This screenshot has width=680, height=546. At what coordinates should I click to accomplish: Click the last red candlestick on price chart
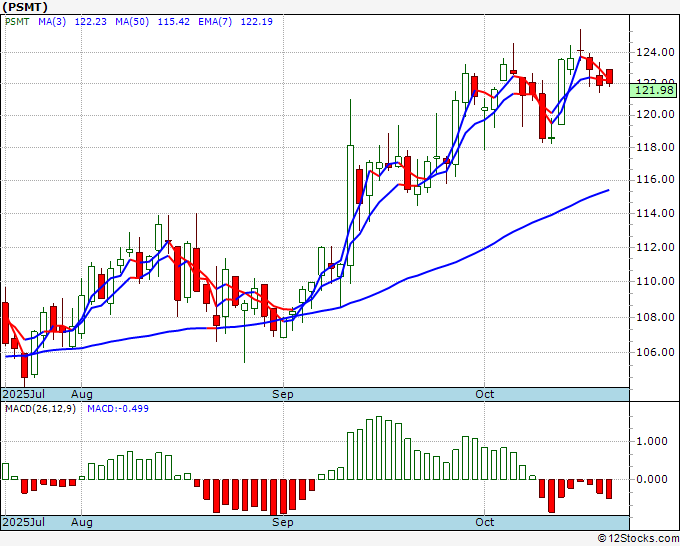pyautogui.click(x=609, y=76)
